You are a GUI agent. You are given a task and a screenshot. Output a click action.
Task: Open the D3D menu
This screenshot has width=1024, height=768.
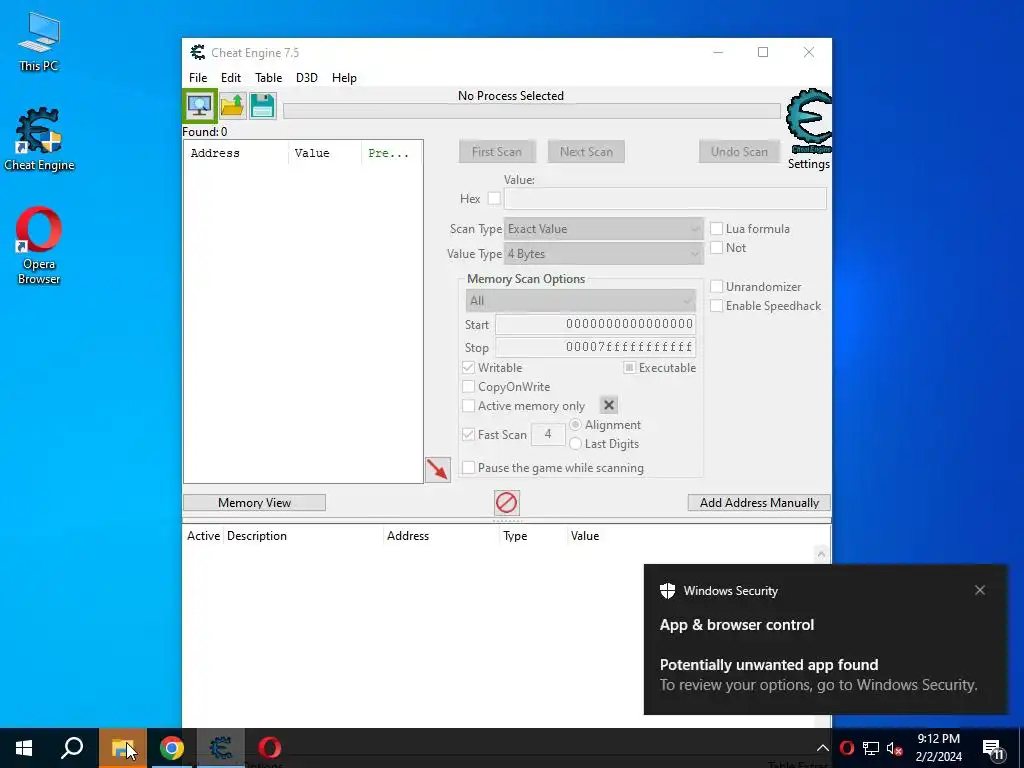(x=306, y=78)
